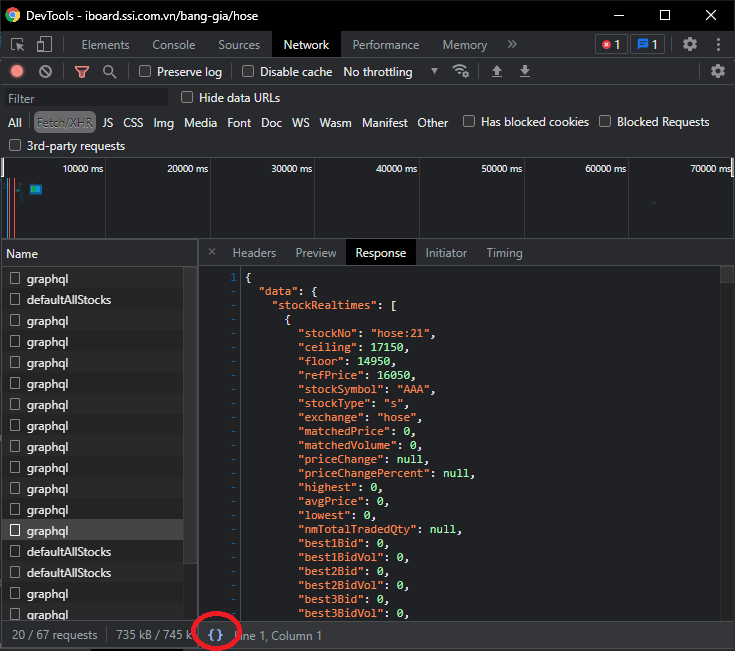
Task: Click request list vertical scrollbar
Action: [x=190, y=415]
